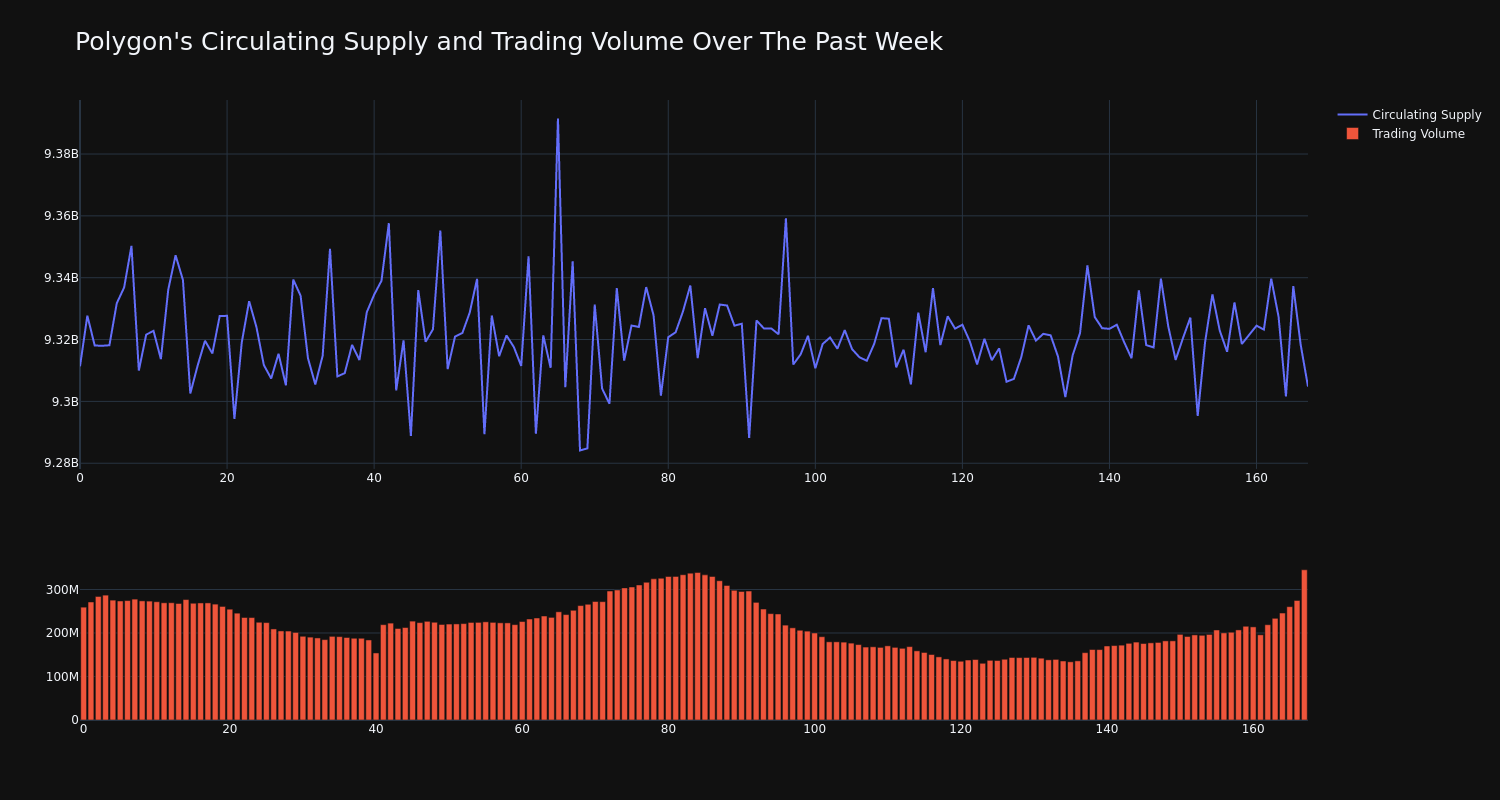Click the 200M volume axis label
This screenshot has width=1500, height=800.
click(61, 633)
